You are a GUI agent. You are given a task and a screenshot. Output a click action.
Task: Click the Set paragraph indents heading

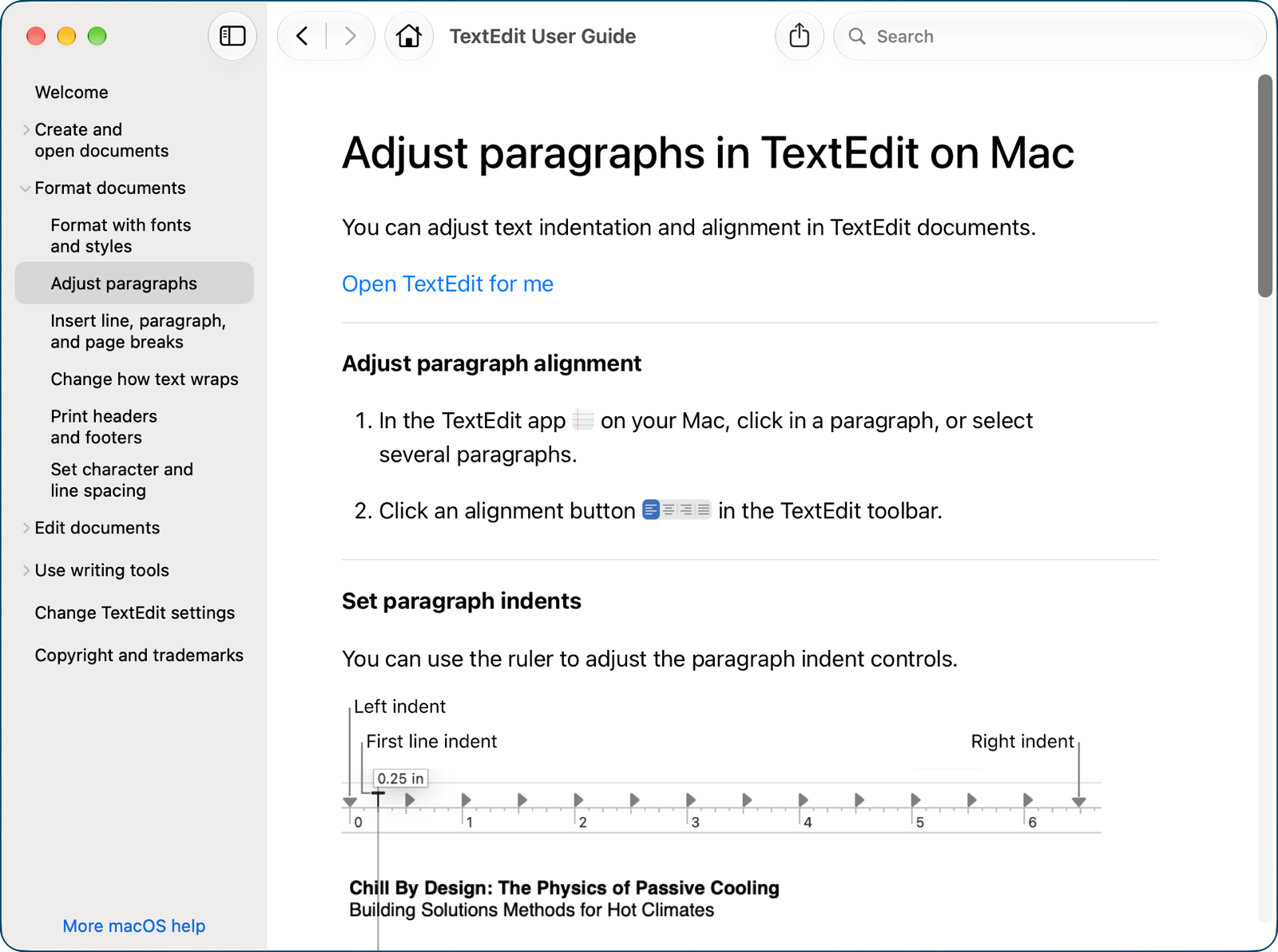pos(462,601)
